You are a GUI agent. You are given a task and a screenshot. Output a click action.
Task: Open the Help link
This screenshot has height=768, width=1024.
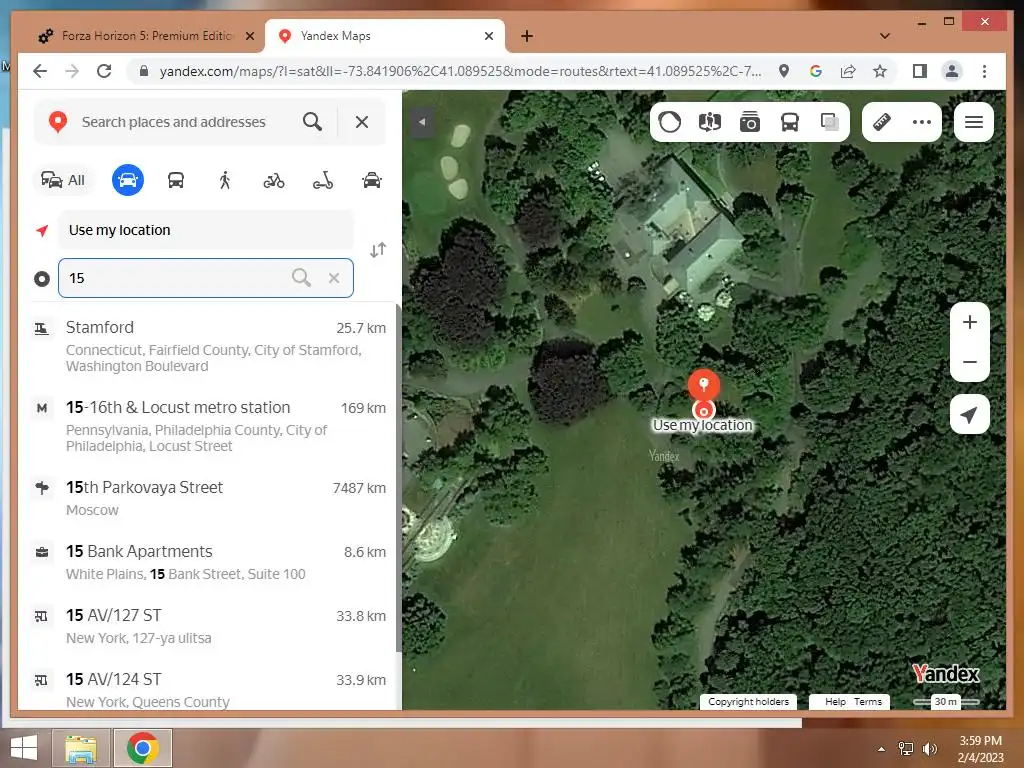pos(835,701)
